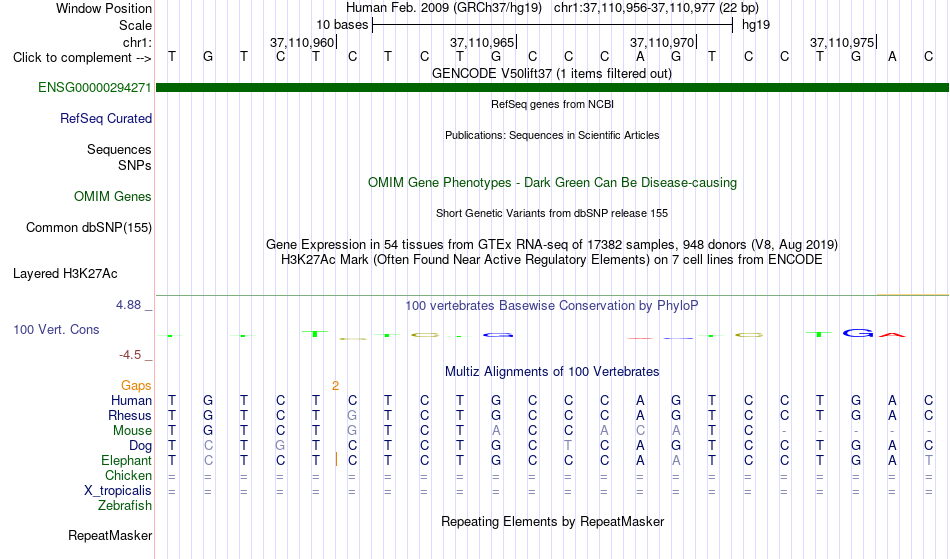Click the Human species label
Screen dimensions: 950x559
(x=131, y=401)
